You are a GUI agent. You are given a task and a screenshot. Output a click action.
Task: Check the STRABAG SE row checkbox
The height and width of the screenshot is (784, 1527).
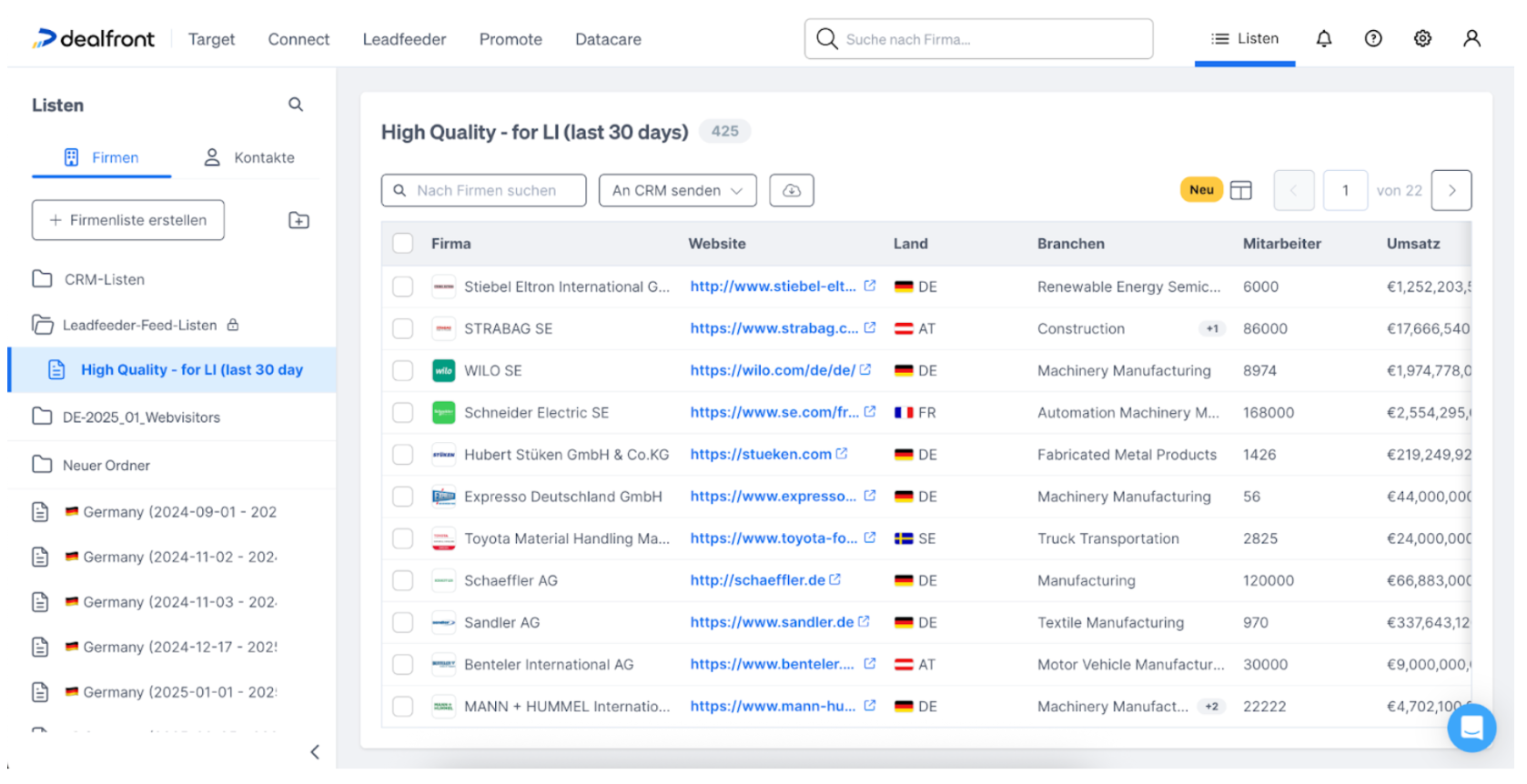click(402, 328)
